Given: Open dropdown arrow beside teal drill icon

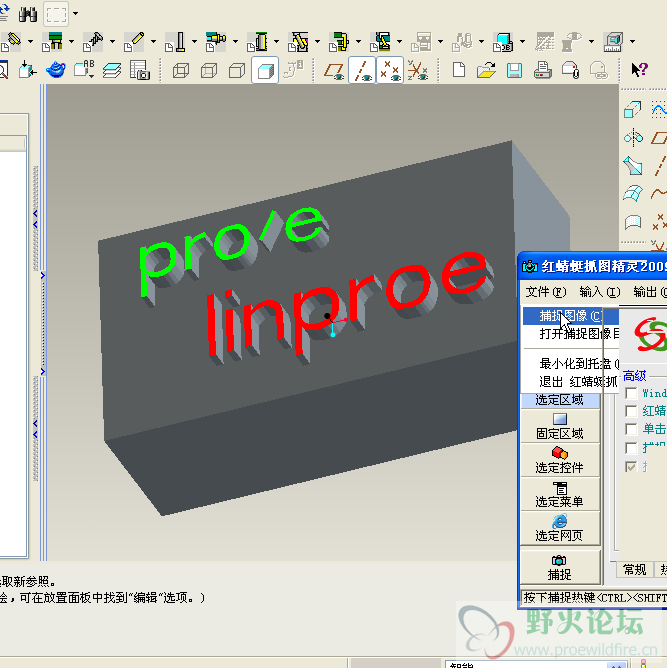Looking at the screenshot, I should point(235,41).
